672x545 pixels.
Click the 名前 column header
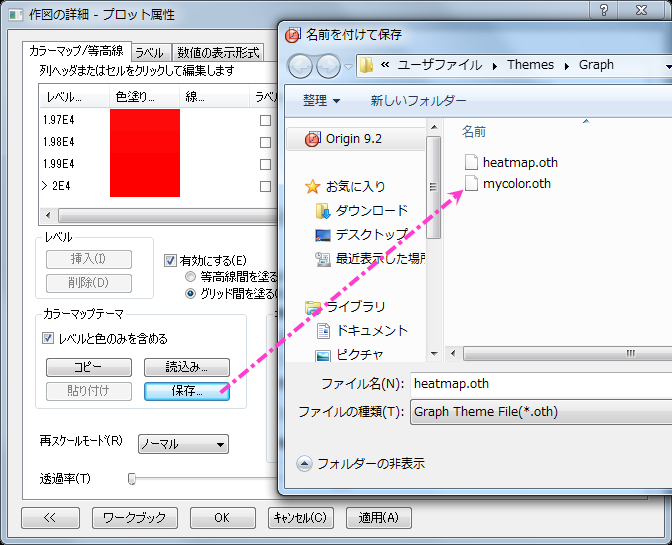click(474, 132)
